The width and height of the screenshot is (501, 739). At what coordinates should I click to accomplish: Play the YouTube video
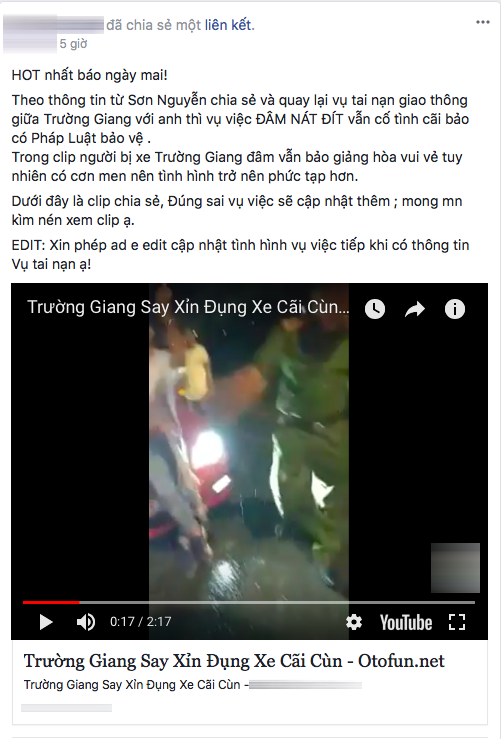click(46, 622)
